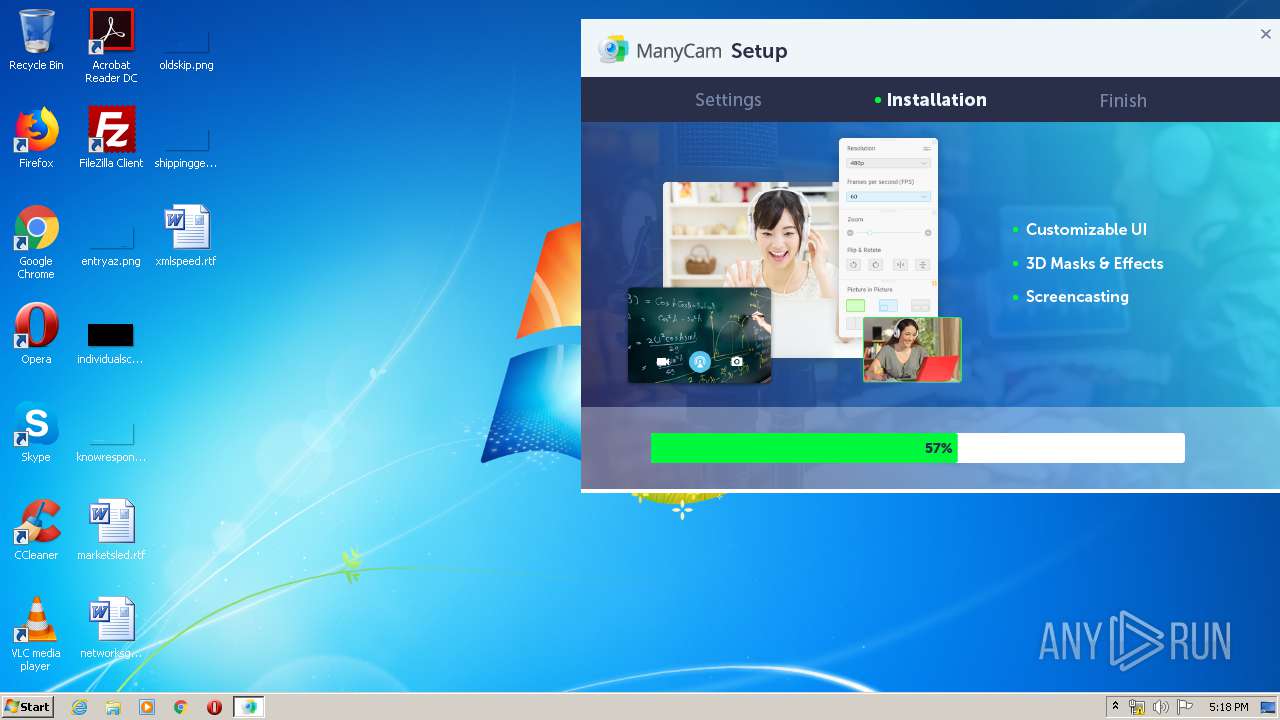Image resolution: width=1280 pixels, height=720 pixels.
Task: Click the 3D Masks & Effects text
Action: point(1094,263)
